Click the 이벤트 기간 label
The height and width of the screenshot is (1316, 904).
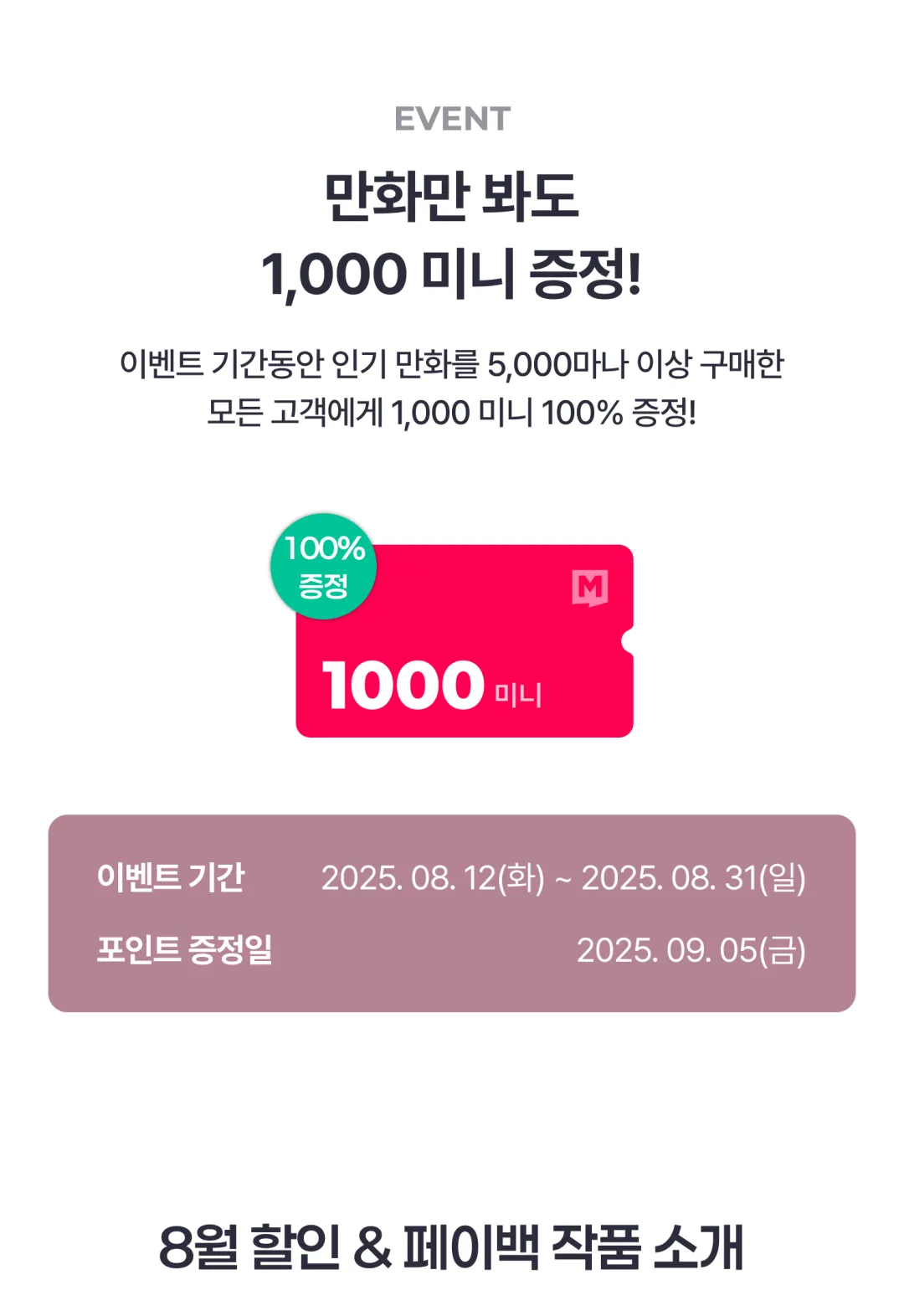[170, 877]
